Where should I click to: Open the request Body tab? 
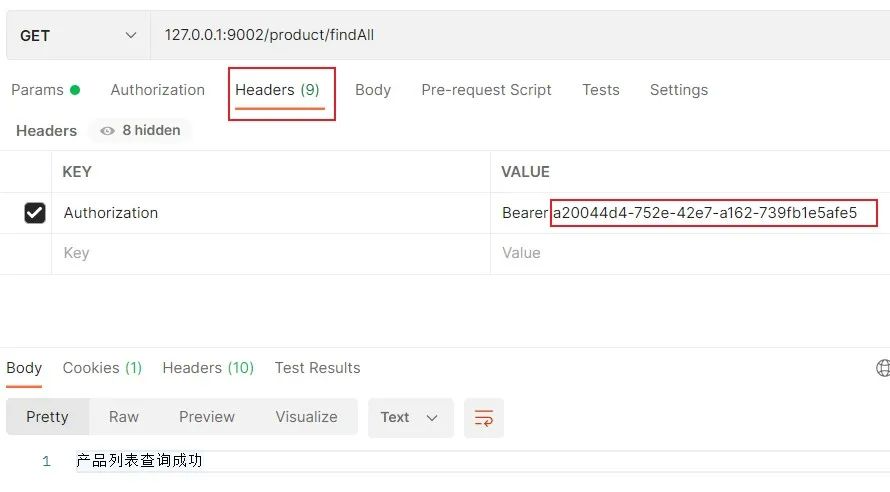[x=373, y=90]
